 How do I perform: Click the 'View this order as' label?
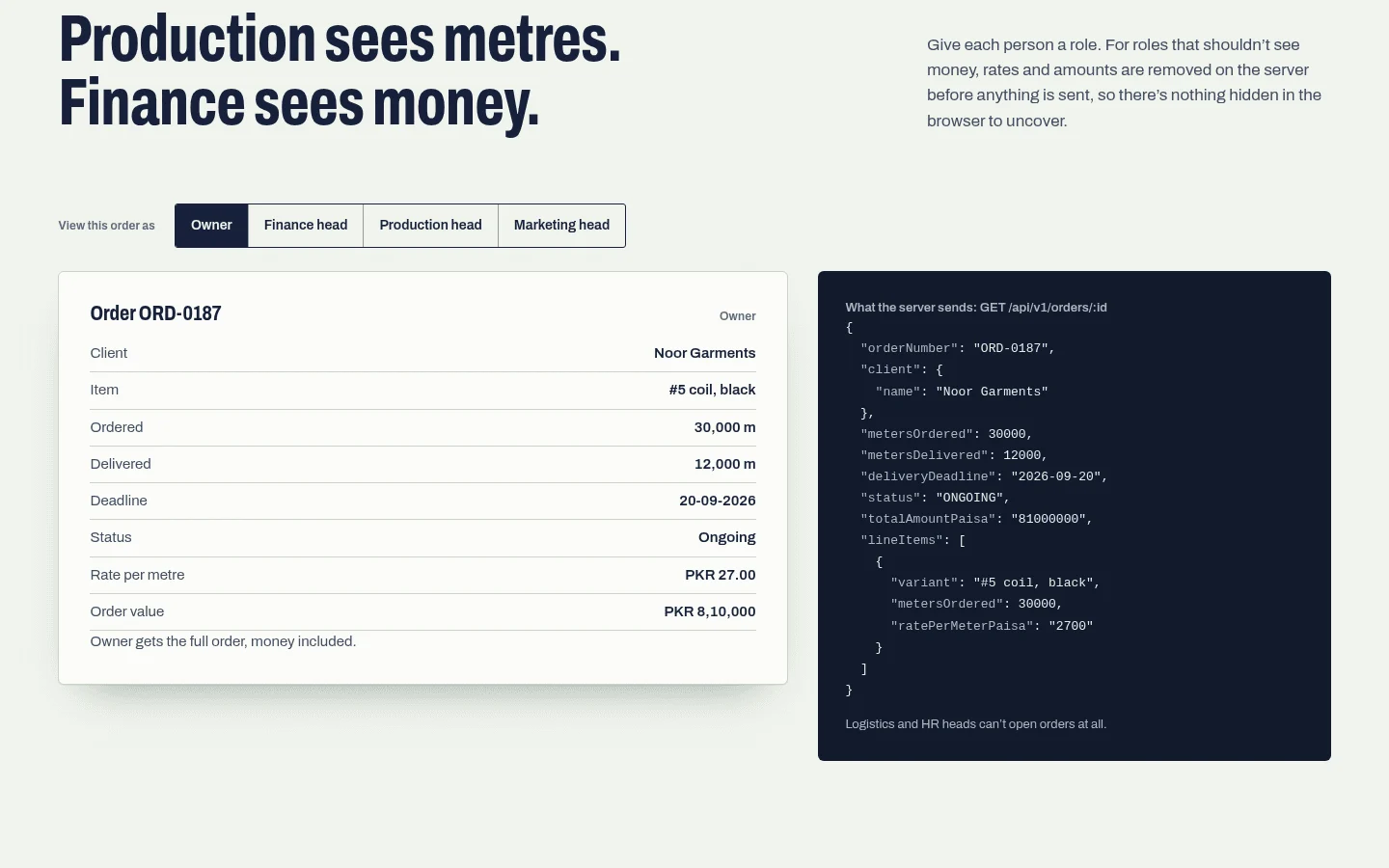pyautogui.click(x=106, y=226)
